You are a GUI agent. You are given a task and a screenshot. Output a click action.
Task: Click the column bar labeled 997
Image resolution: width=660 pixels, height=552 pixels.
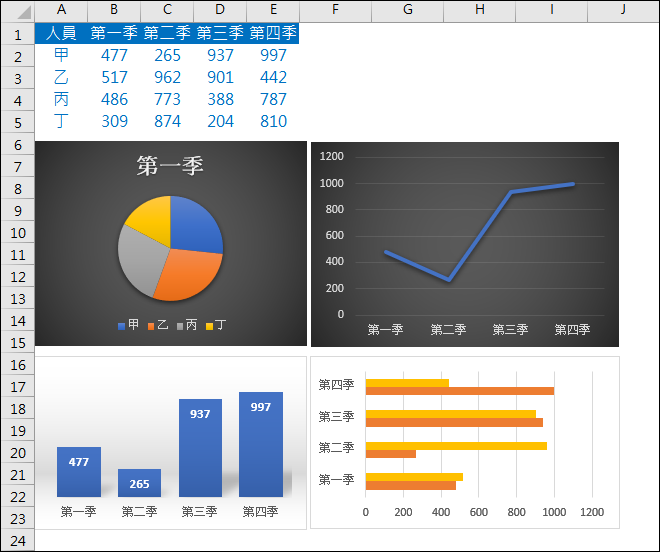click(261, 445)
